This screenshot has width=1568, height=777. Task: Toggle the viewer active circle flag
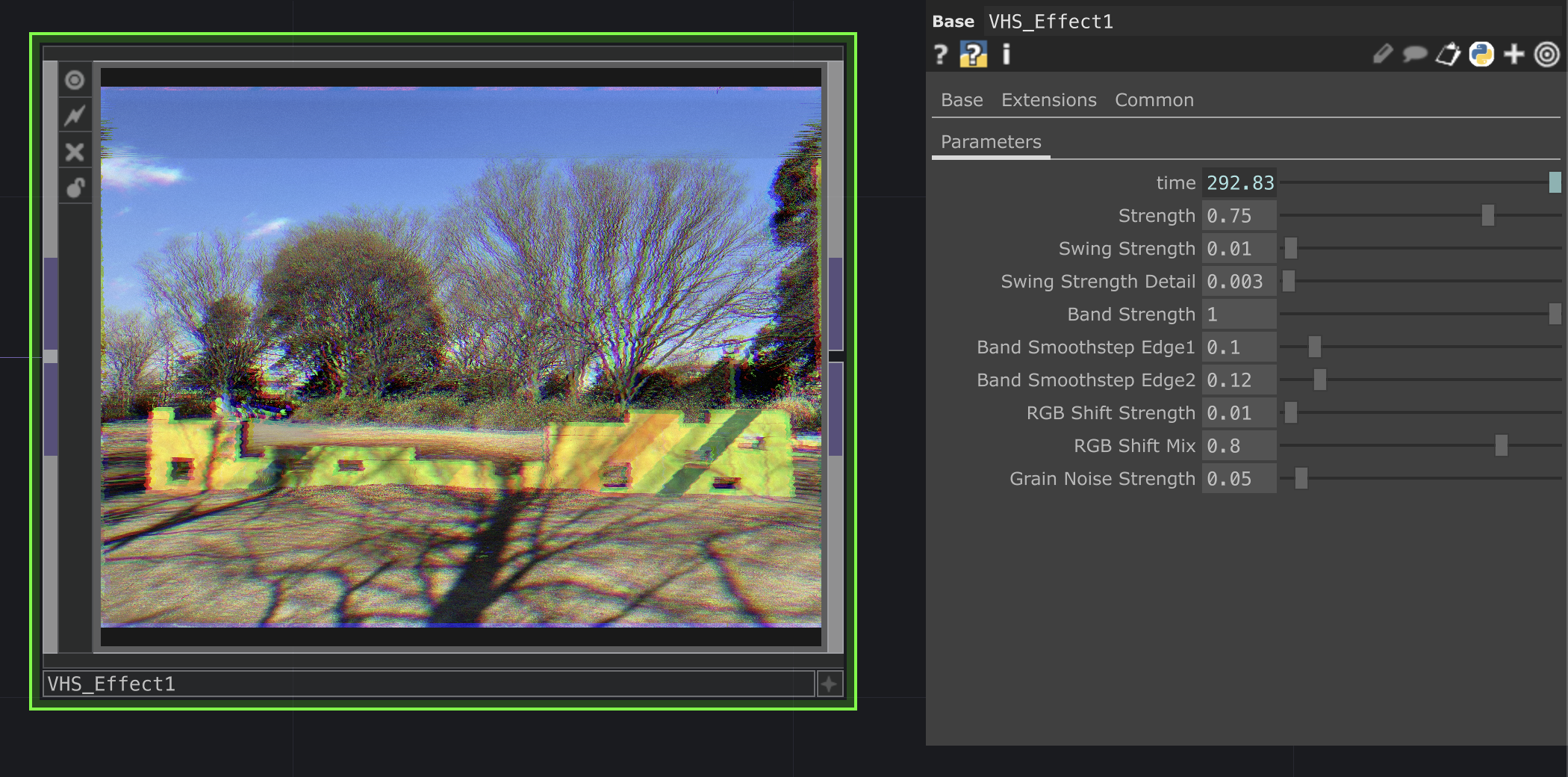click(x=75, y=80)
